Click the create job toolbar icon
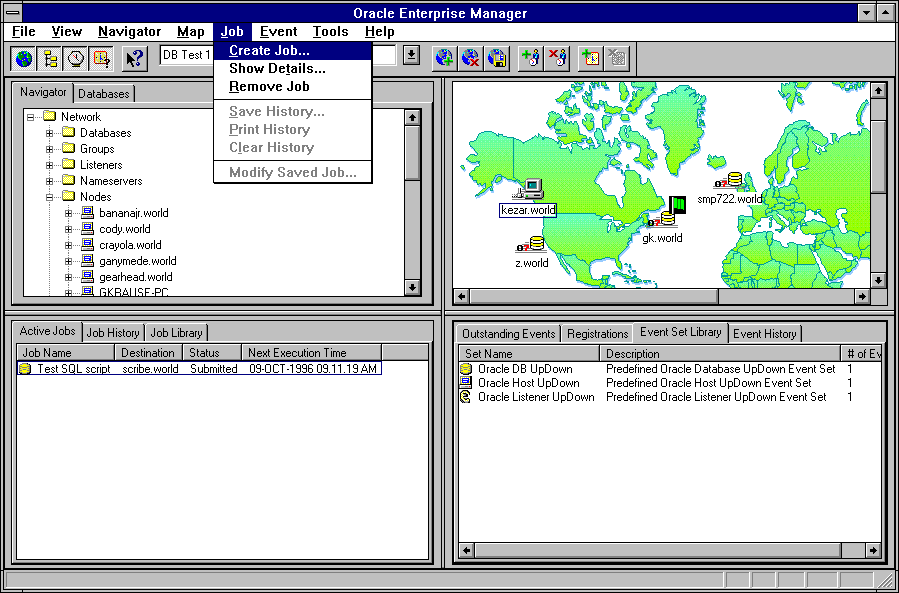Screen dimensions: 899x593 (590, 58)
